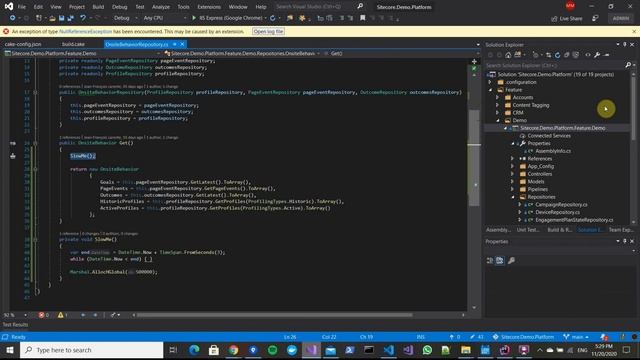Switch to cake-config.json tab
This screenshot has height=360, width=640.
pyautogui.click(x=23, y=44)
